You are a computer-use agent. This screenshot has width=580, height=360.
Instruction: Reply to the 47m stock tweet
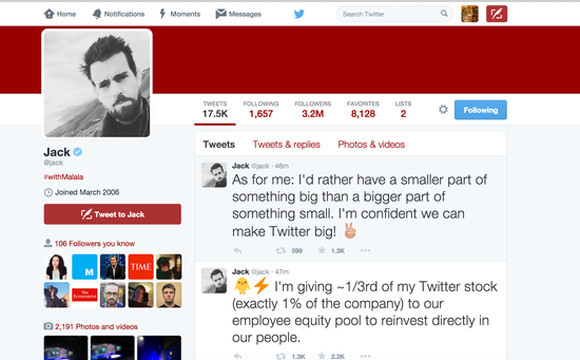point(237,356)
